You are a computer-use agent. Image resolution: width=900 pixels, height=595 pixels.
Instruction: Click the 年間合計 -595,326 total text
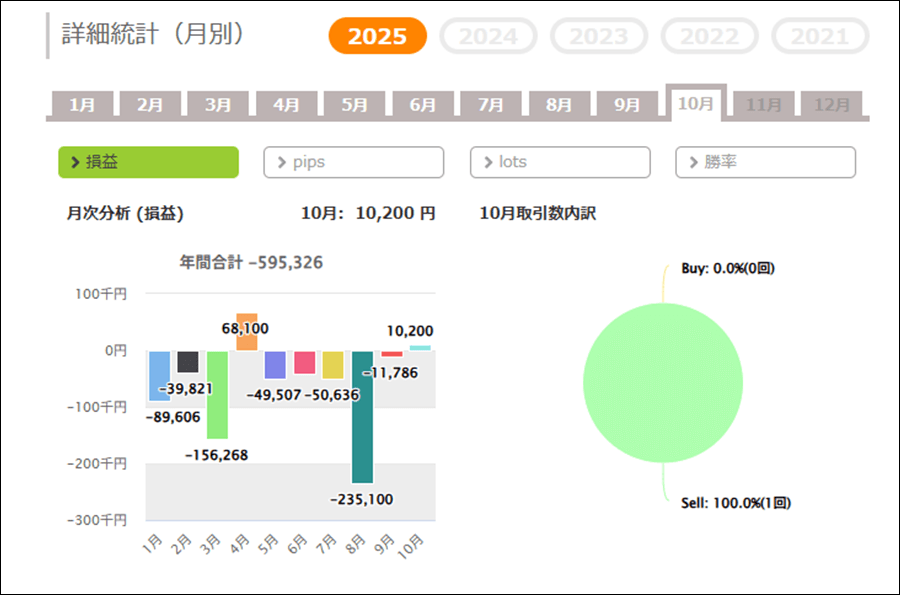click(x=251, y=263)
